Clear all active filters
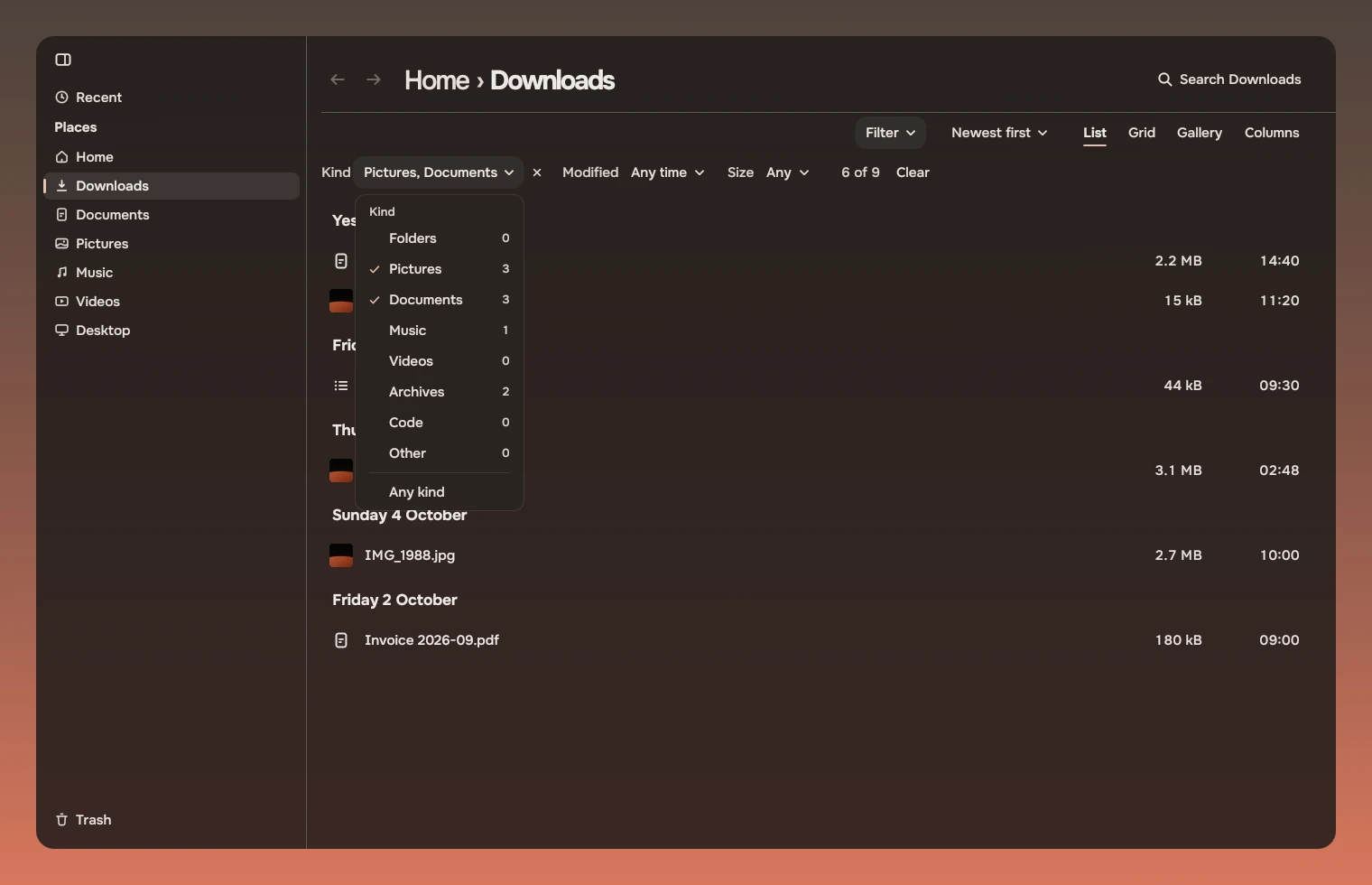Viewport: 1372px width, 885px height. (x=913, y=172)
